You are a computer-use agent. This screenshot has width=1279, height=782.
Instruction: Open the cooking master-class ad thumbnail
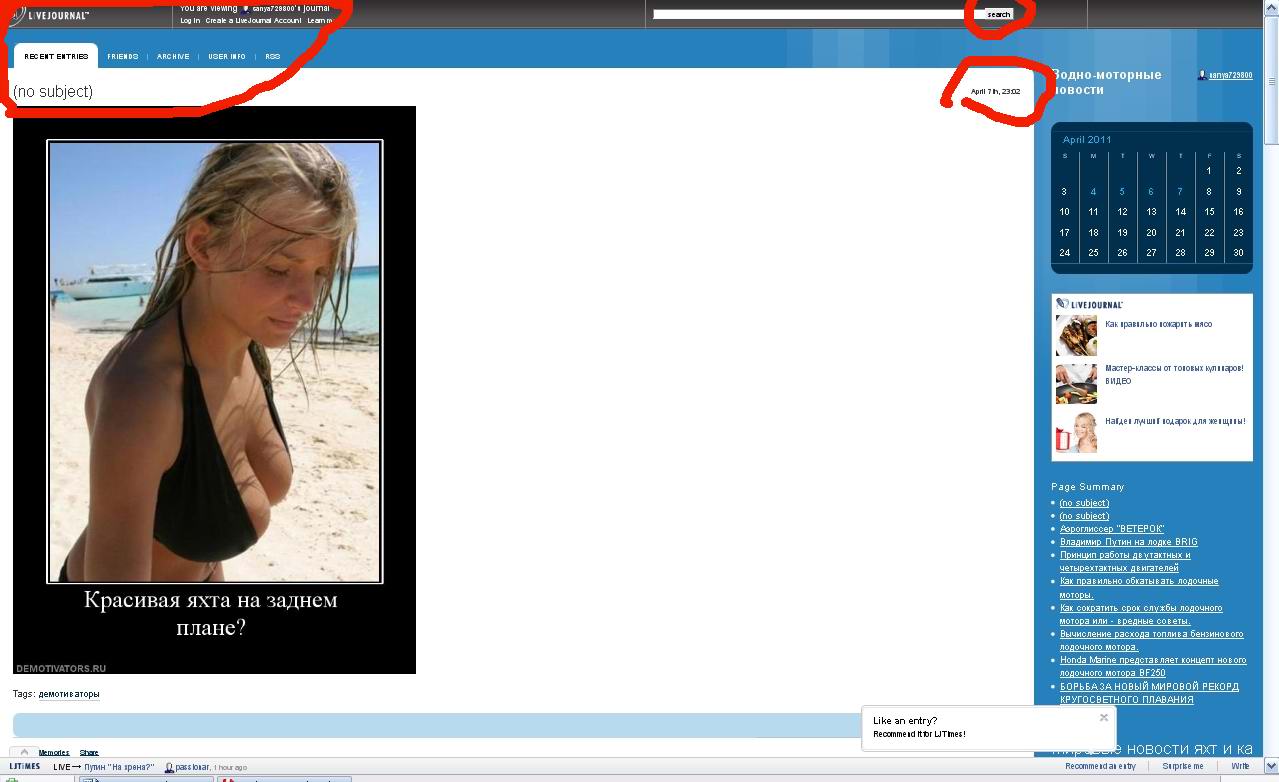pyautogui.click(x=1076, y=383)
